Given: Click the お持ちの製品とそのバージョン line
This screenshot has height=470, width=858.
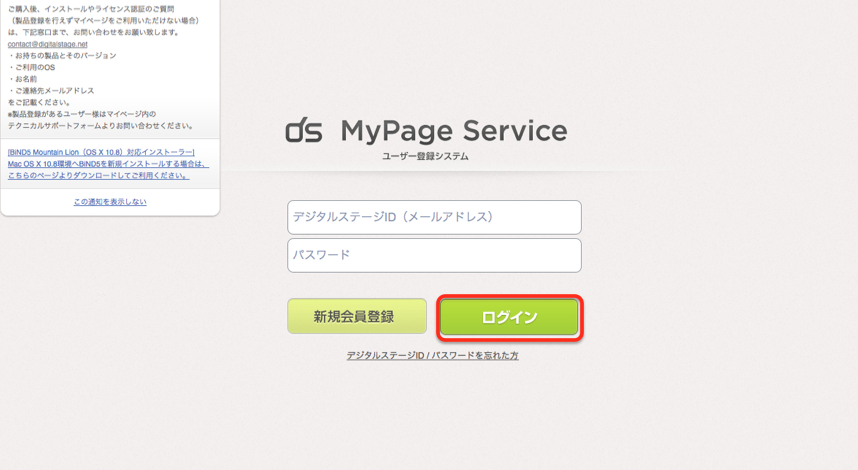Looking at the screenshot, I should click(62, 56).
